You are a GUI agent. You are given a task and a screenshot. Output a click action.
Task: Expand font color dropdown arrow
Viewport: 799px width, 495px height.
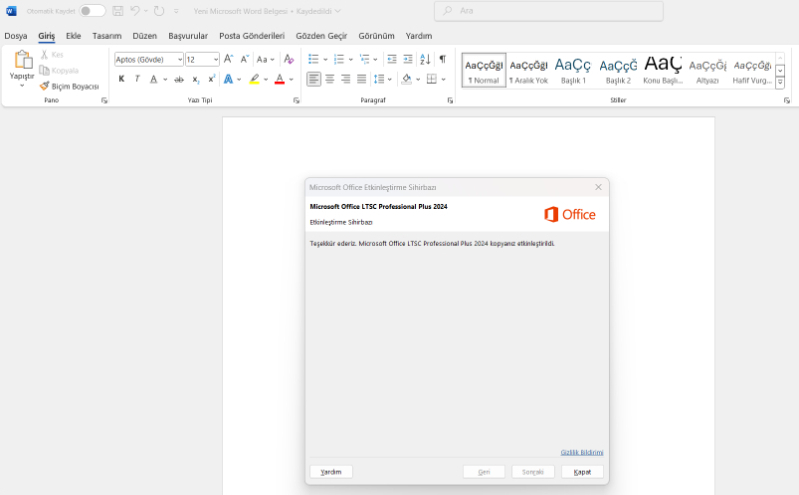(x=291, y=79)
